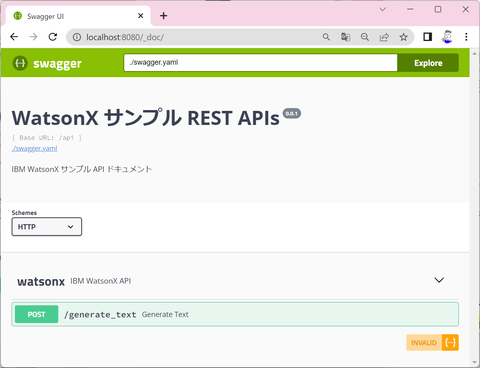Click the green POST method badge
The height and width of the screenshot is (368, 480).
point(36,314)
